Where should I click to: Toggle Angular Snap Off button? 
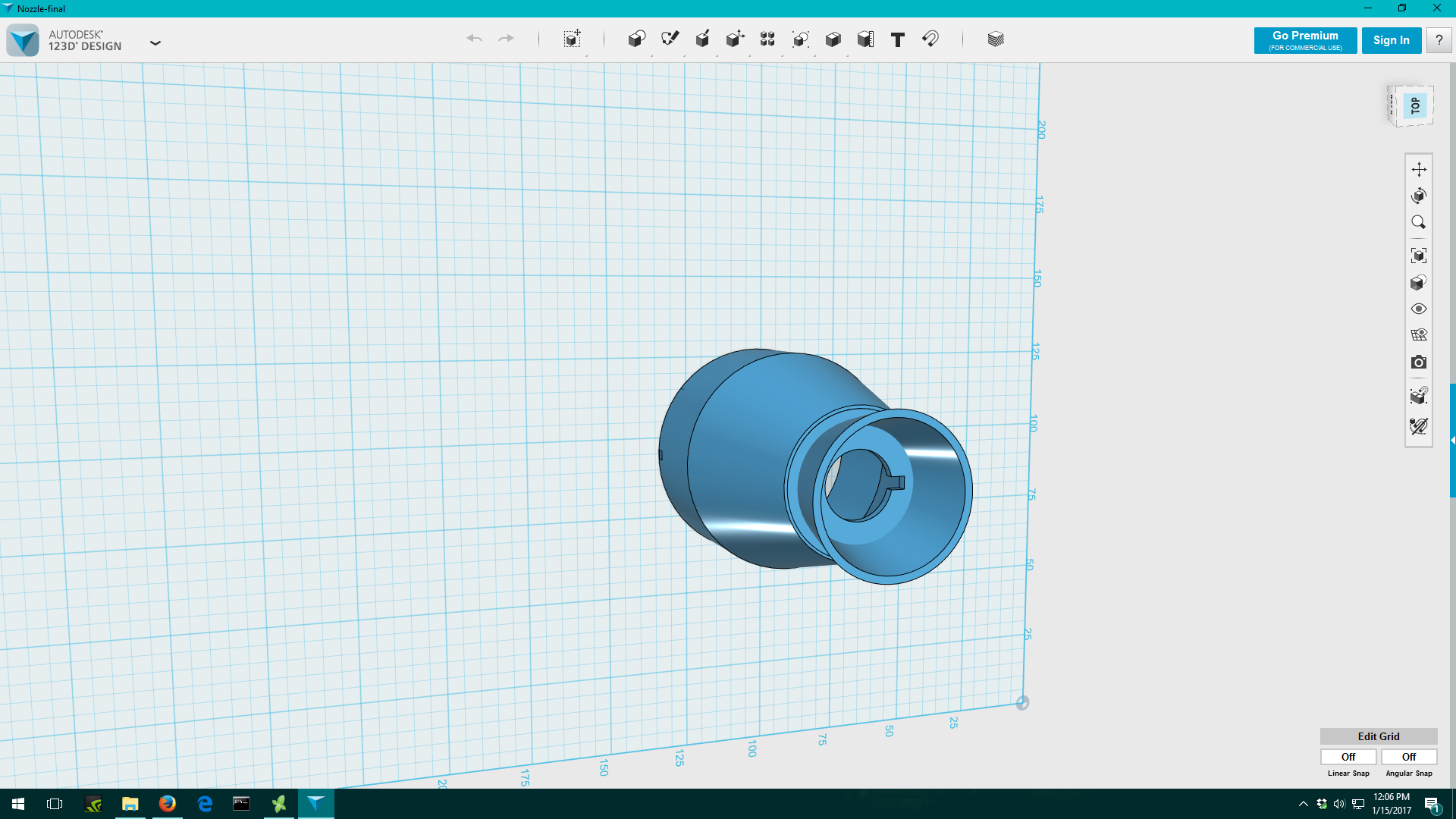point(1408,757)
